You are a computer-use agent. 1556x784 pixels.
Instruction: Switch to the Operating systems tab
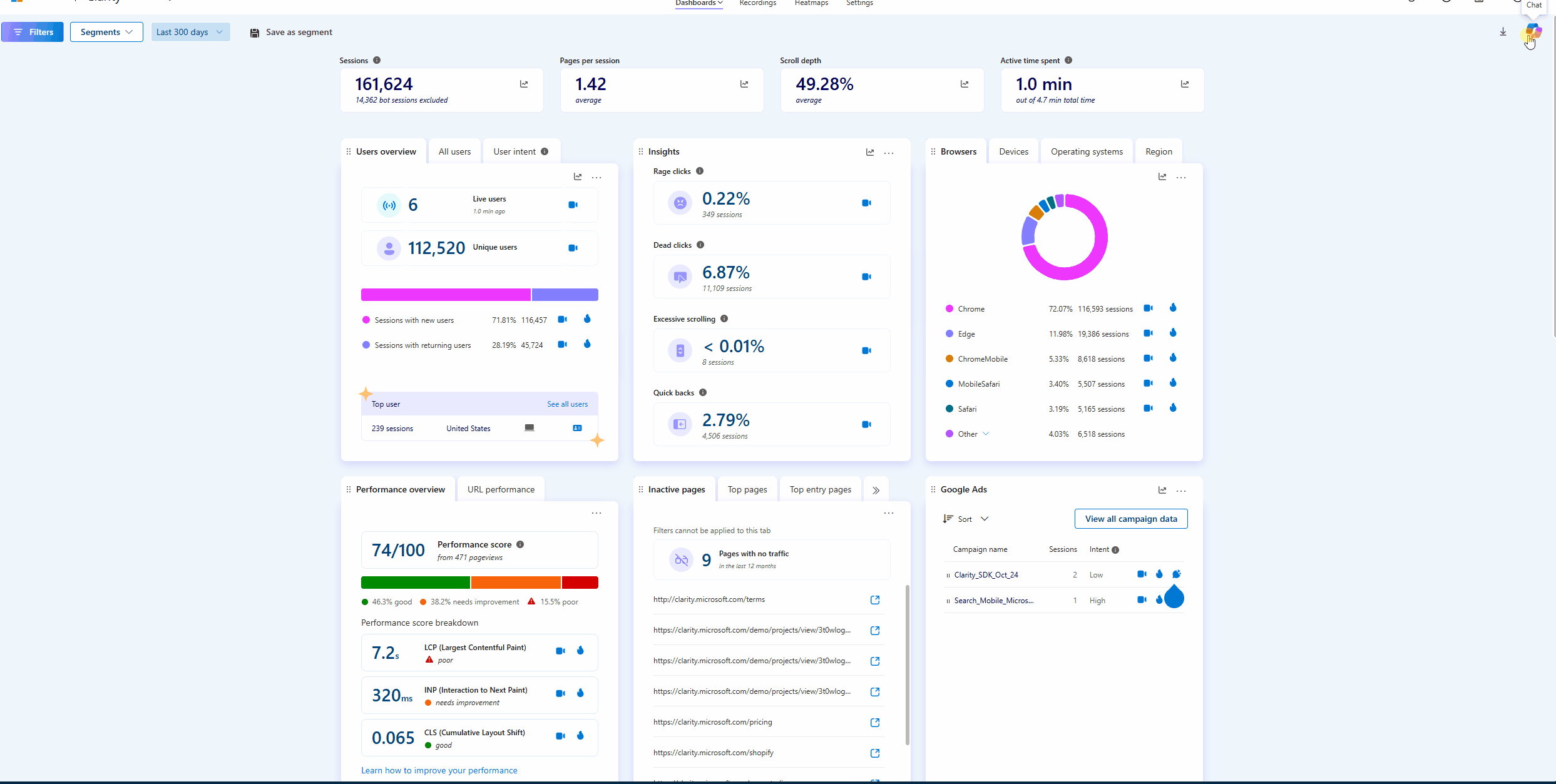click(x=1087, y=151)
